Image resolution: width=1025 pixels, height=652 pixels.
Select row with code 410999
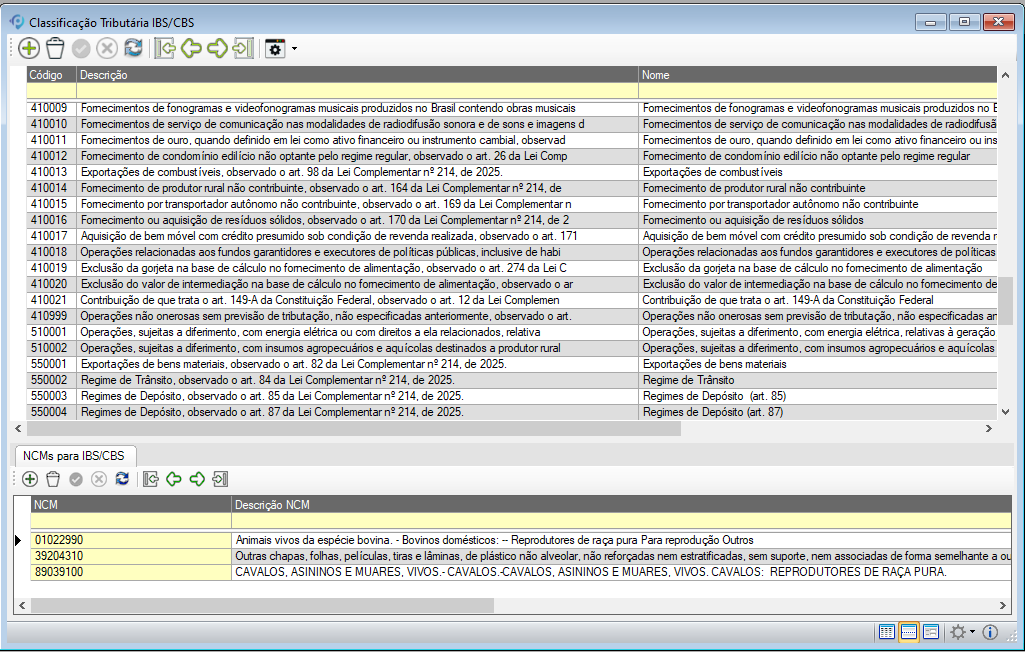coord(512,316)
